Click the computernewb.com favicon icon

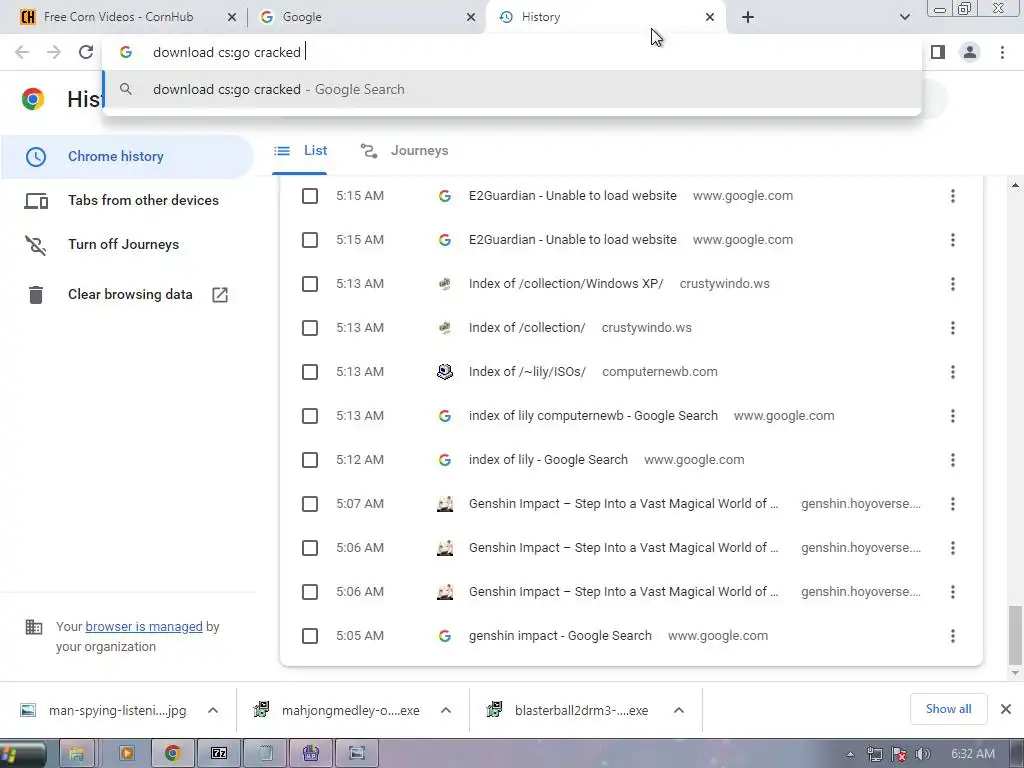445,372
